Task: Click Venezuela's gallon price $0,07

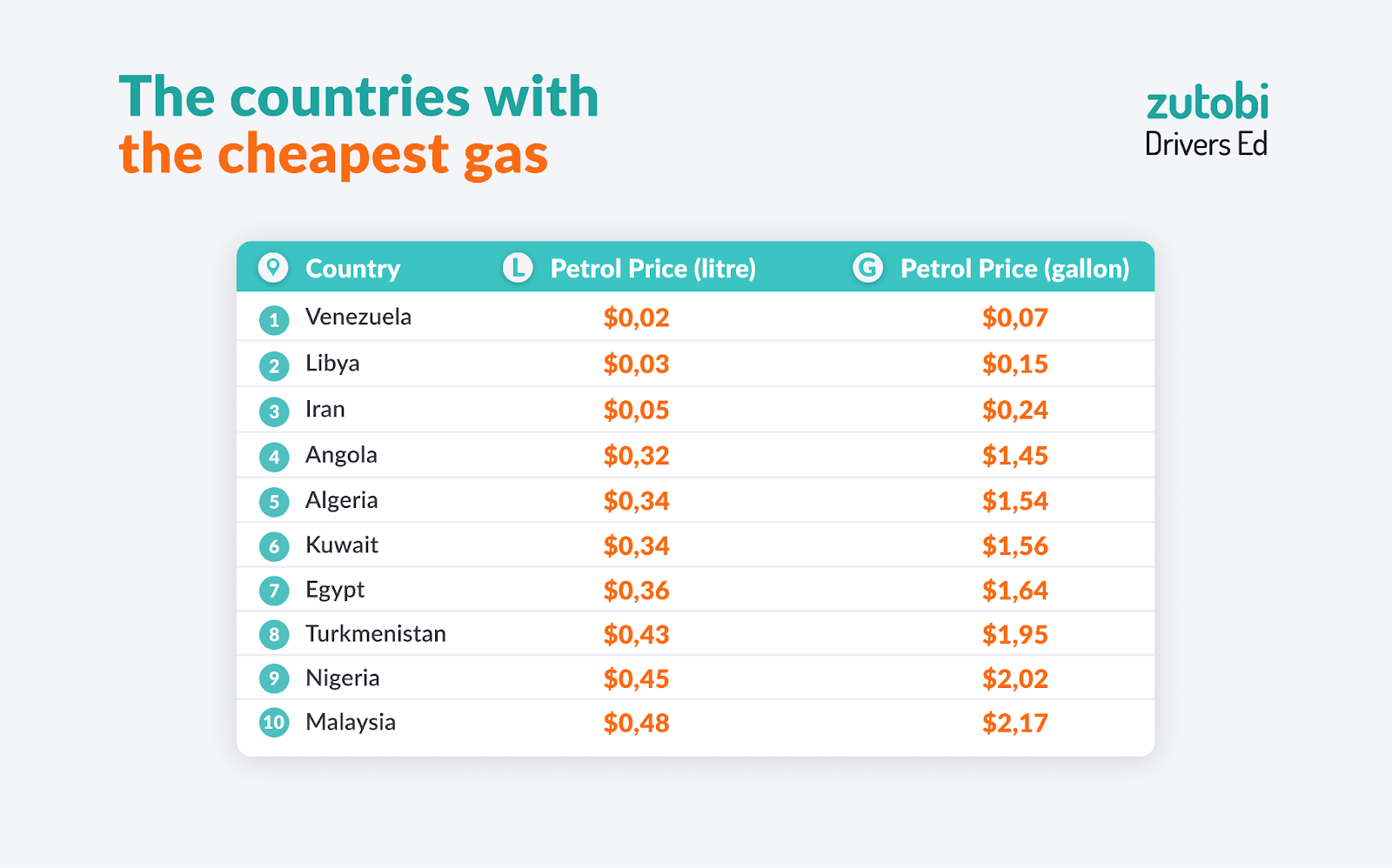Action: click(1014, 318)
